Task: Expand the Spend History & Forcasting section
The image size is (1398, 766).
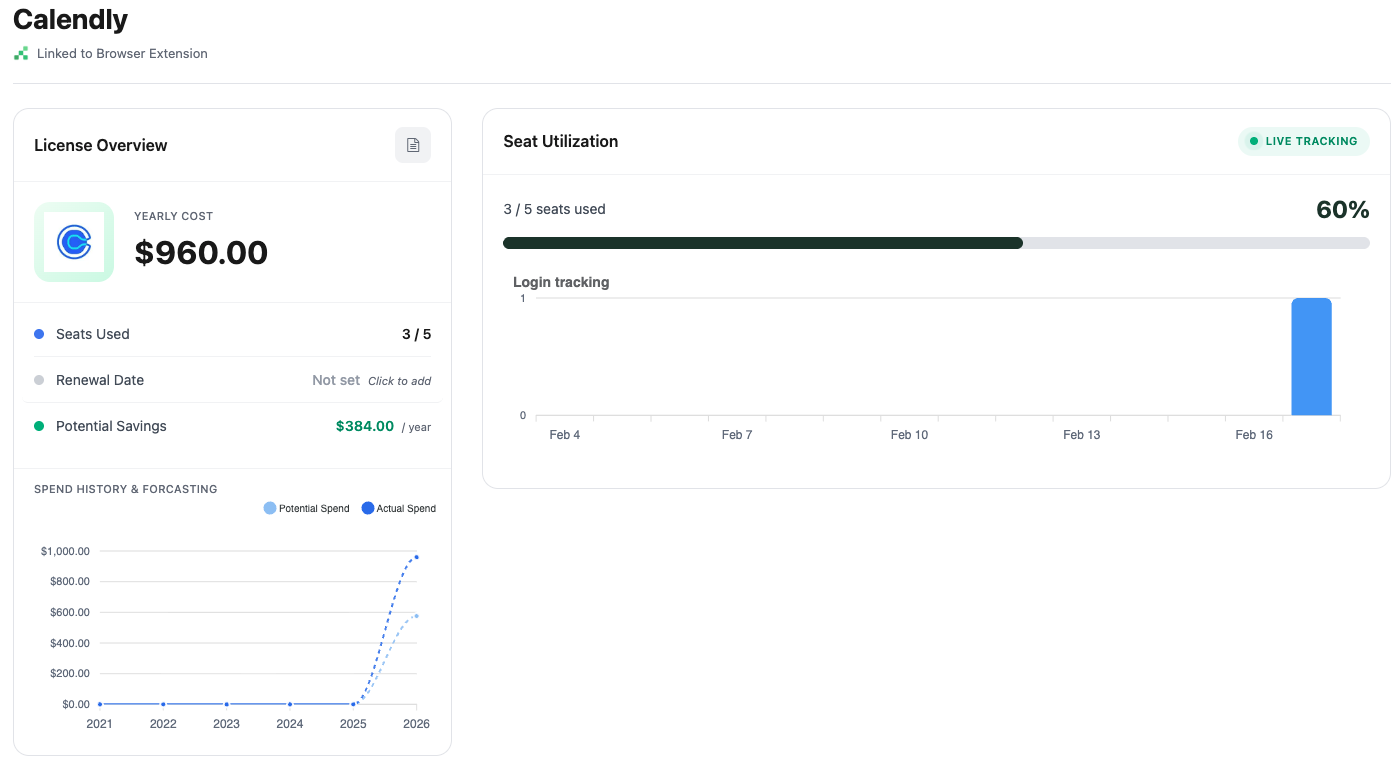Action: point(124,489)
